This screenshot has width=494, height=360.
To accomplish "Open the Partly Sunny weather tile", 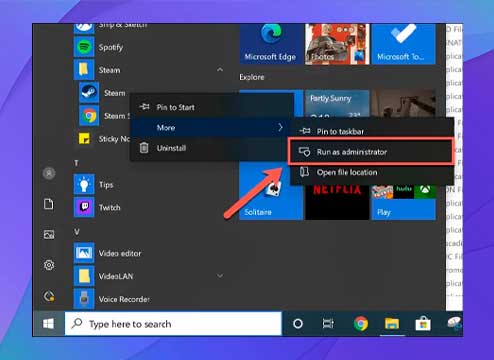I will [337, 103].
